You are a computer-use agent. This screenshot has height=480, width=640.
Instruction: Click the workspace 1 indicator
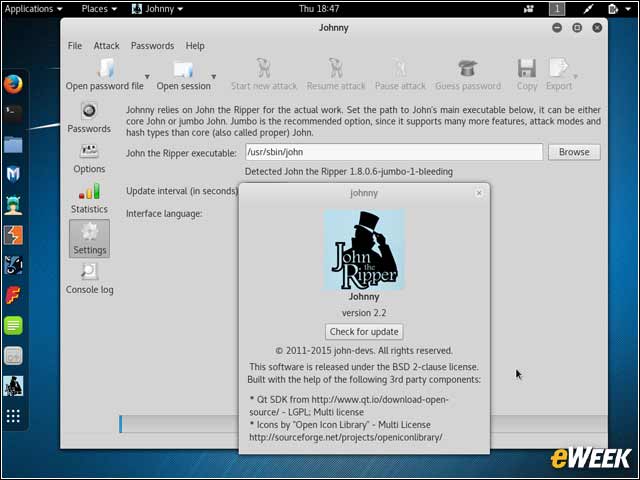[x=557, y=9]
